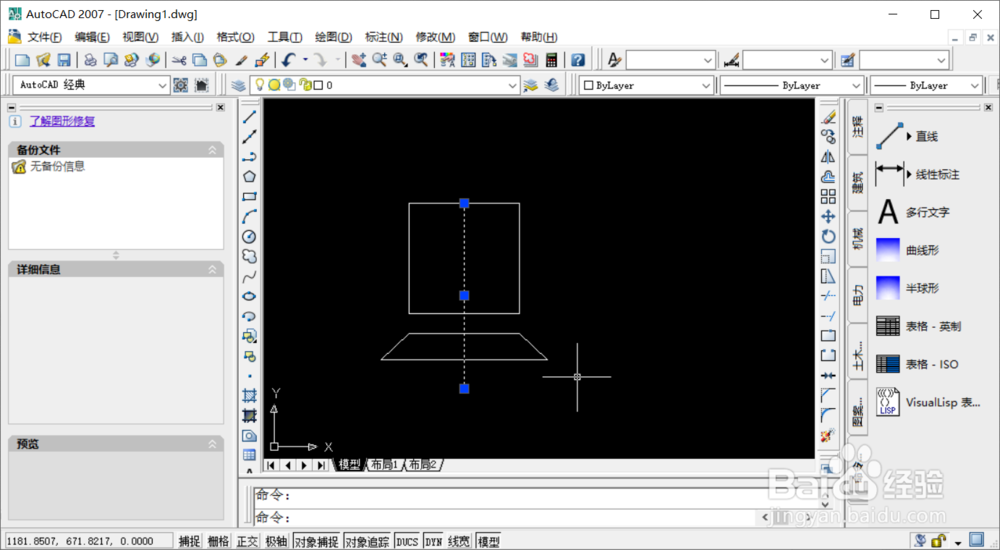The width and height of the screenshot is (1000, 550).
Task: Click the Undo arrow icon
Action: pos(288,60)
